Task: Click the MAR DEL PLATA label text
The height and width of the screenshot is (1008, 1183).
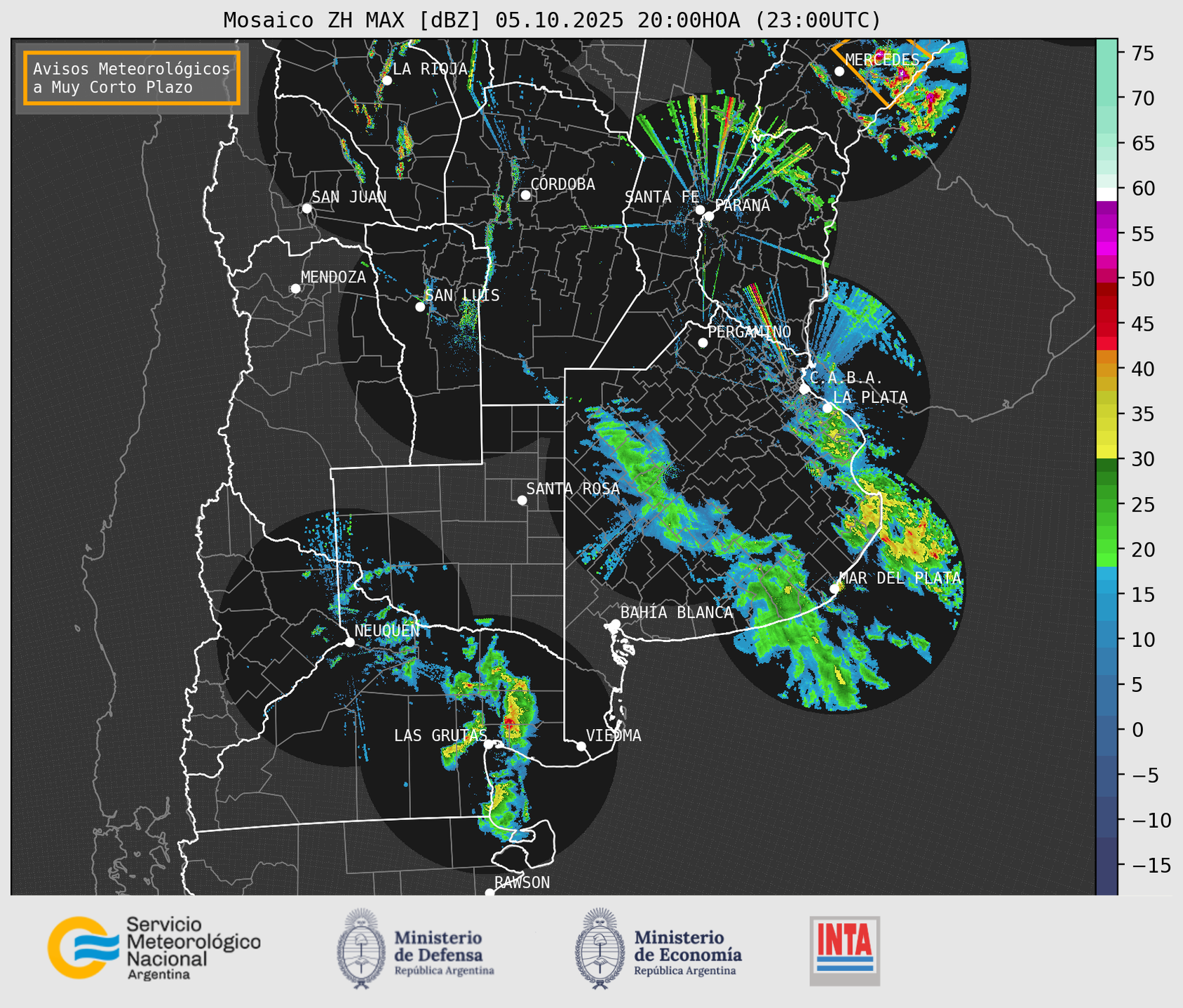Action: 900,578
